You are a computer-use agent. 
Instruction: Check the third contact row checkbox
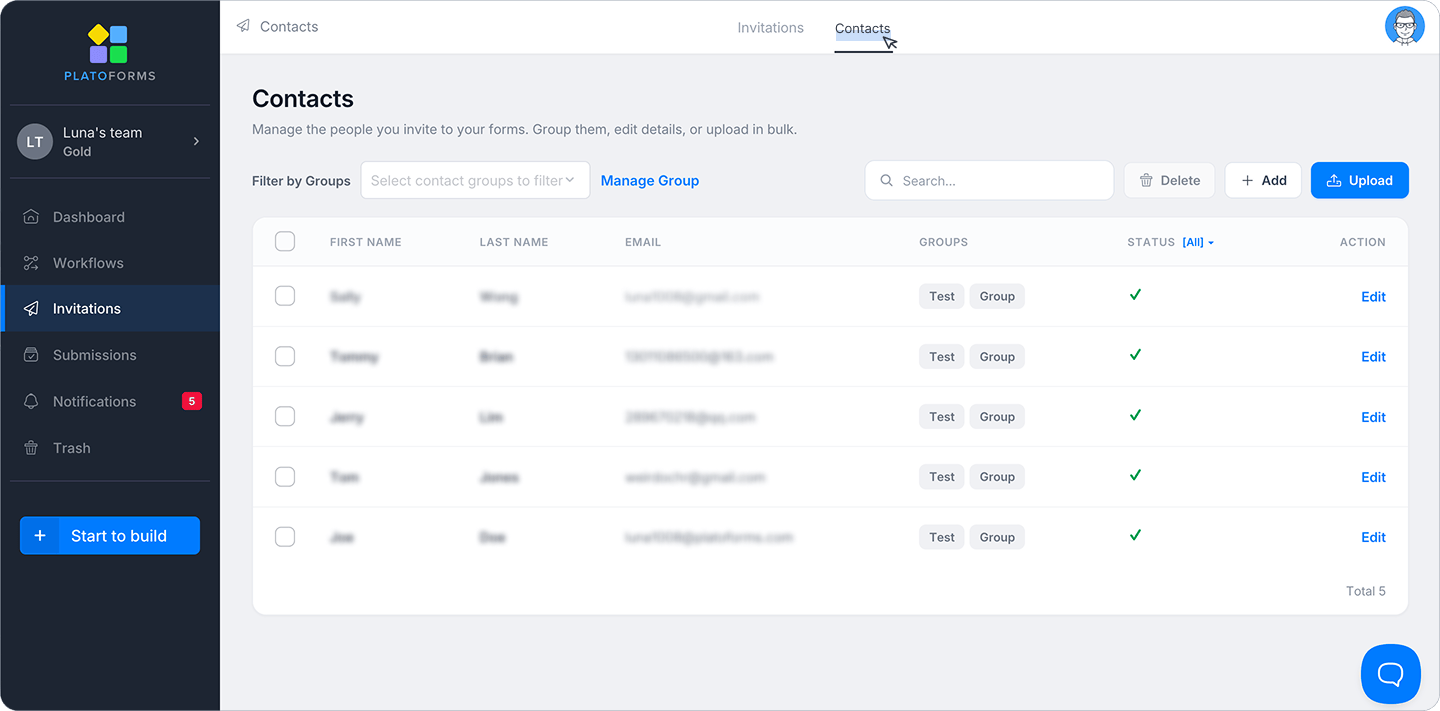tap(285, 416)
